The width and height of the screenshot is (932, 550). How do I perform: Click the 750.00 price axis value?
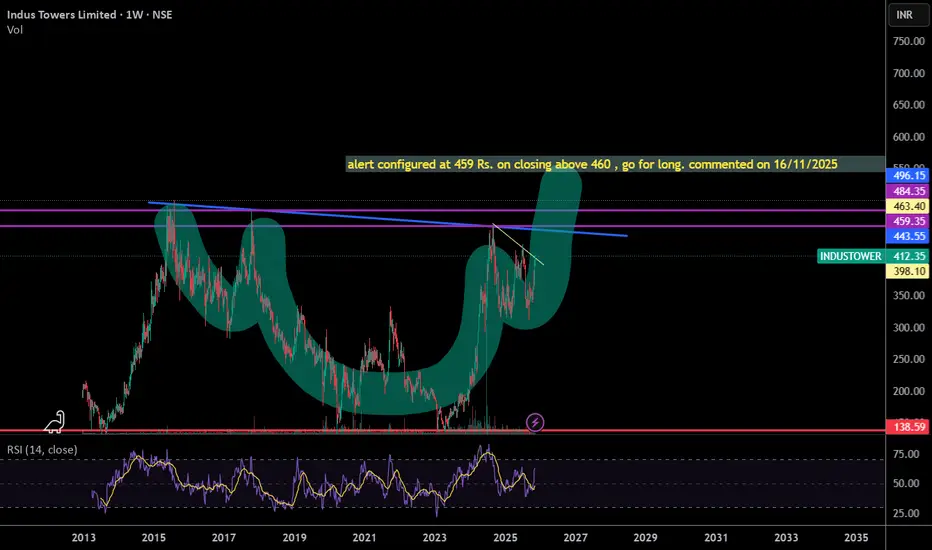pyautogui.click(x=909, y=42)
